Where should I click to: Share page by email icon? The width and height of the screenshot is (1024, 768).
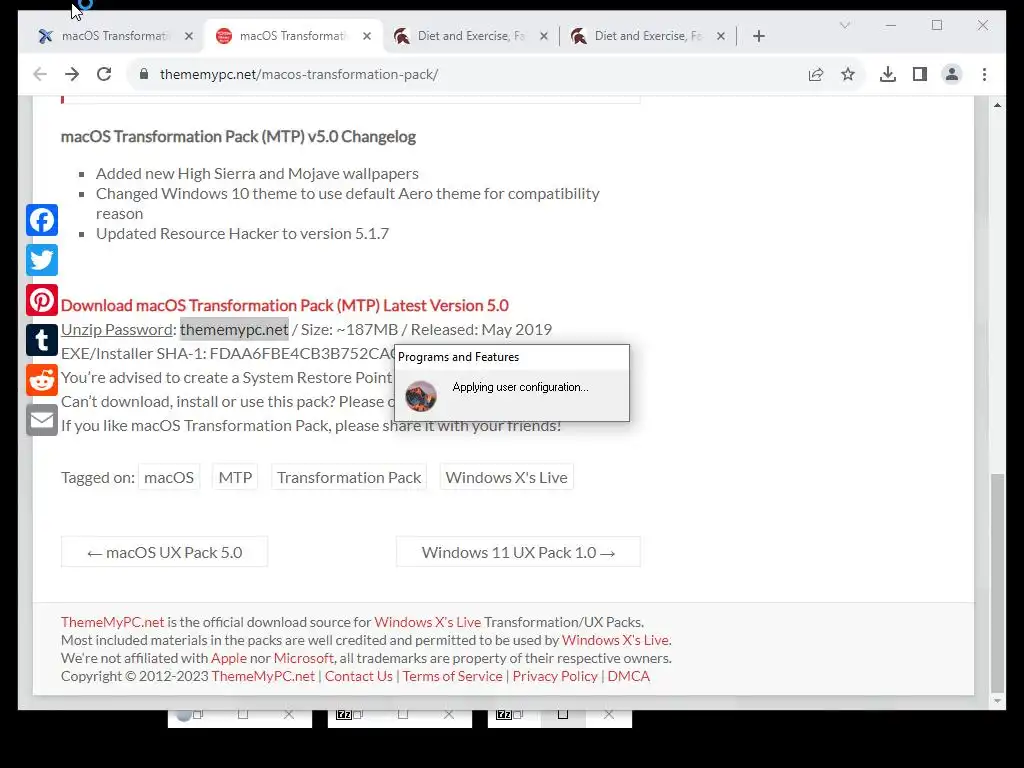pos(42,420)
